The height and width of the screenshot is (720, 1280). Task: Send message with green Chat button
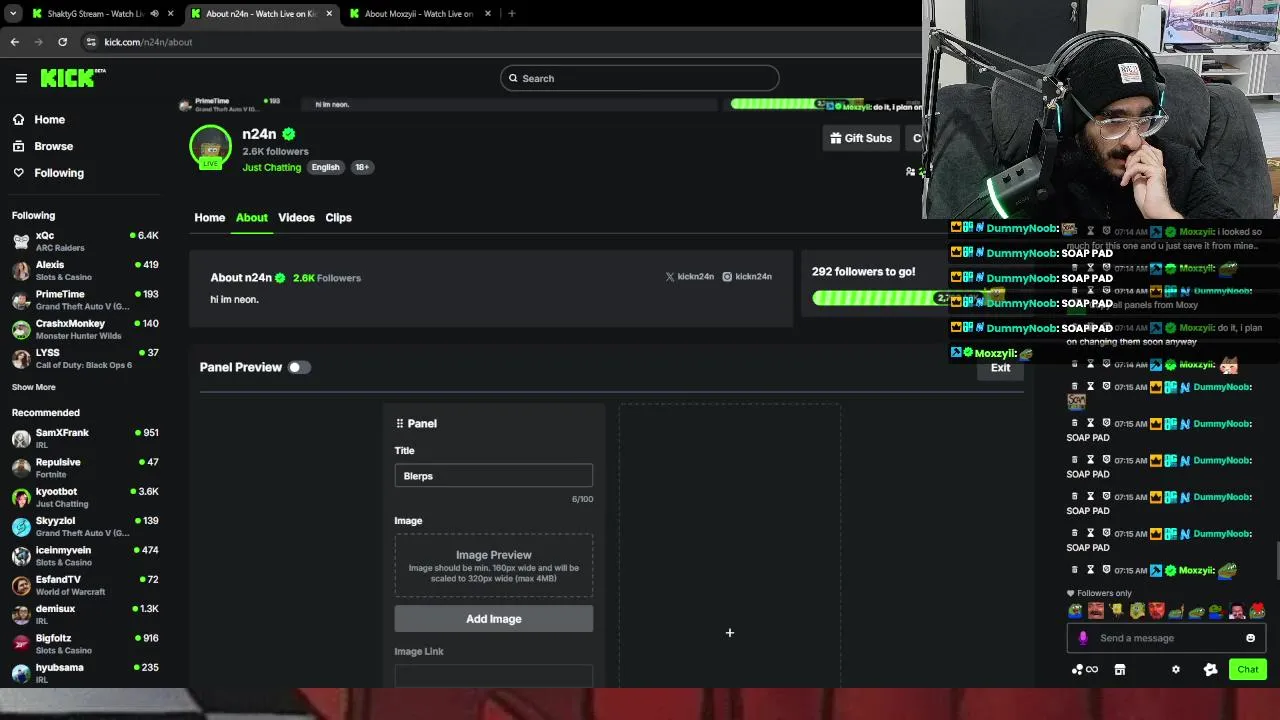(x=1248, y=669)
